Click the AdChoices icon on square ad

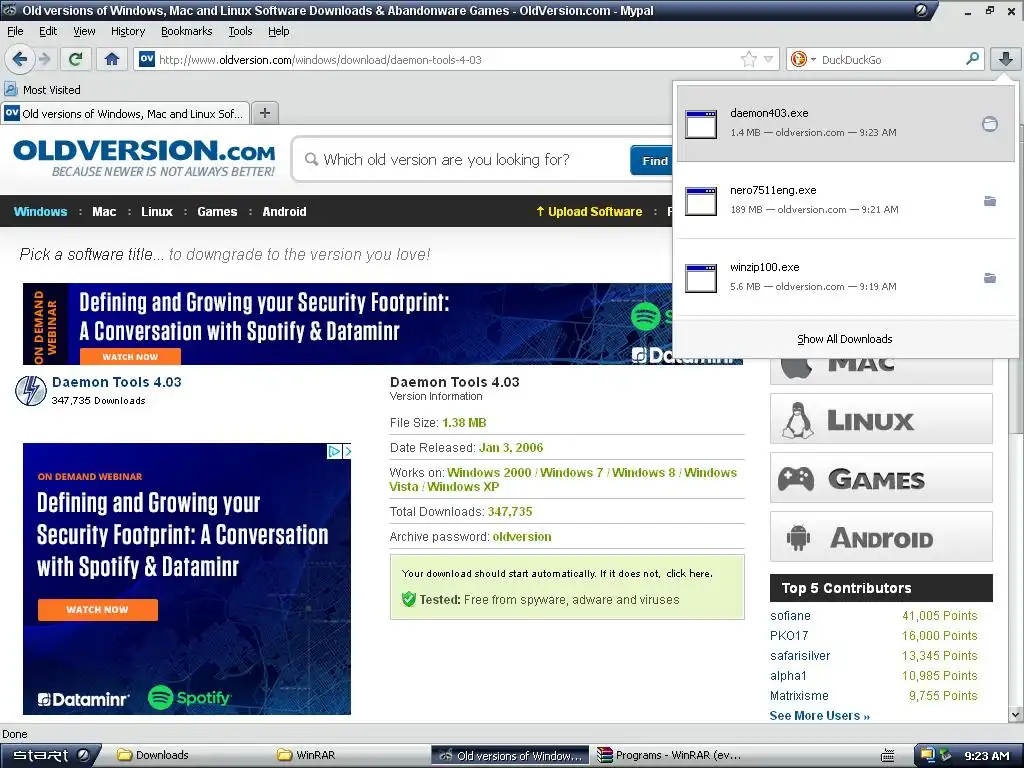click(334, 451)
